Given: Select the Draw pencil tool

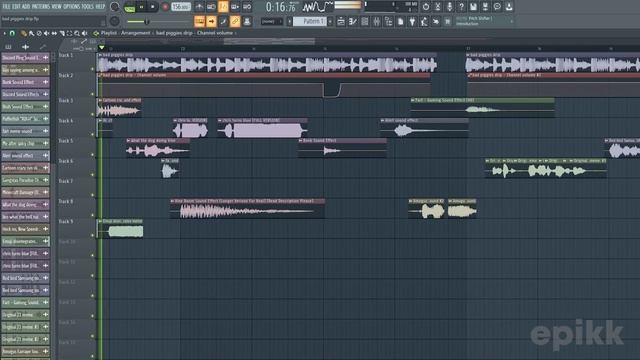Looking at the screenshot, I should point(24,33).
